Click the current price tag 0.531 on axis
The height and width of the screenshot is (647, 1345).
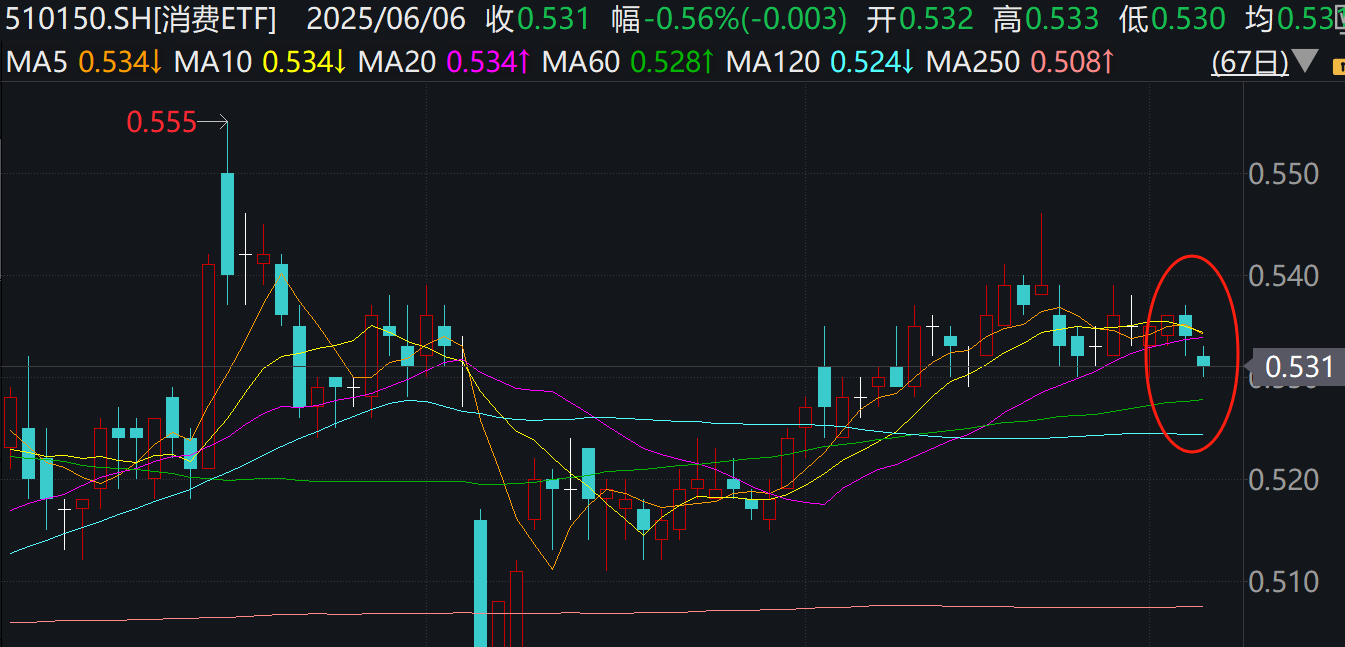[x=1297, y=368]
